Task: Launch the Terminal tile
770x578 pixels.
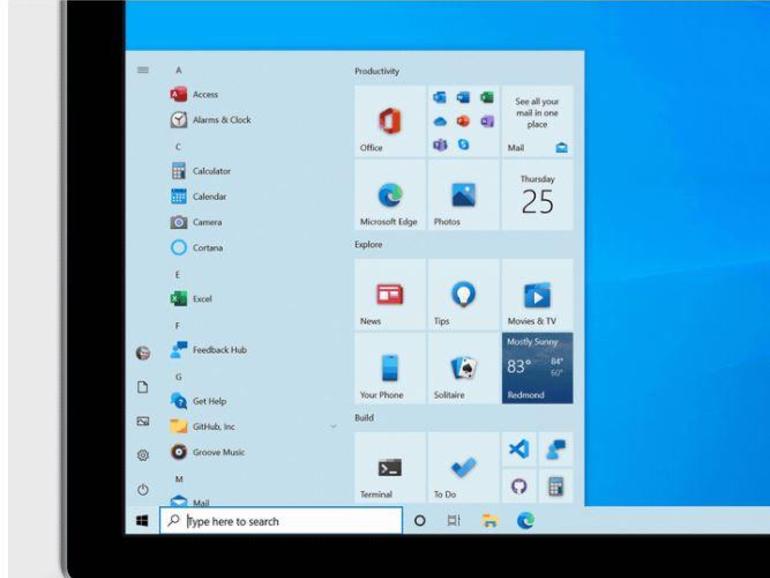Action: [390, 468]
